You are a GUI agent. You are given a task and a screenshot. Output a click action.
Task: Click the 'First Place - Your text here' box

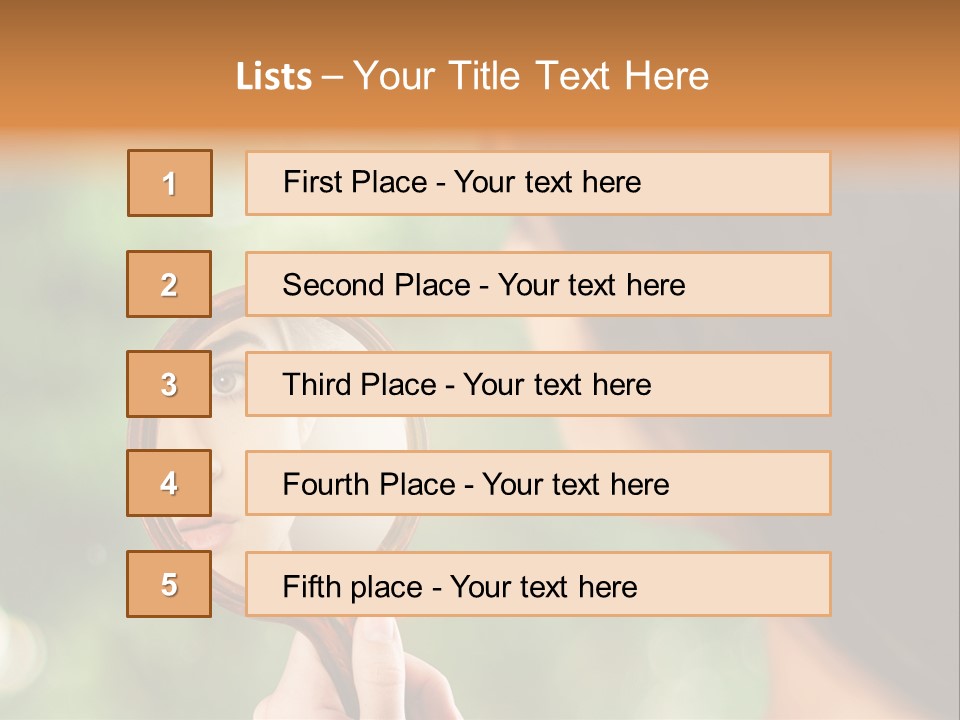[538, 183]
